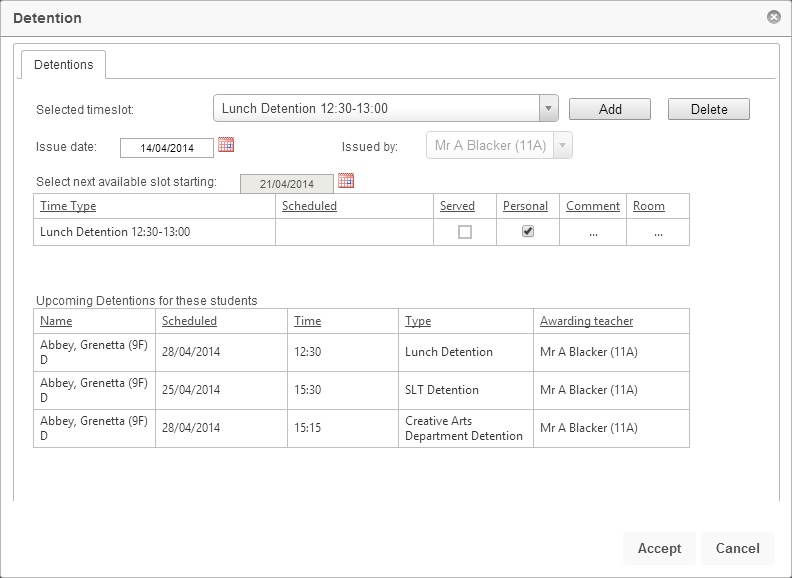Image resolution: width=792 pixels, height=578 pixels.
Task: Sort upcoming detentions by Type header
Action: [x=418, y=321]
